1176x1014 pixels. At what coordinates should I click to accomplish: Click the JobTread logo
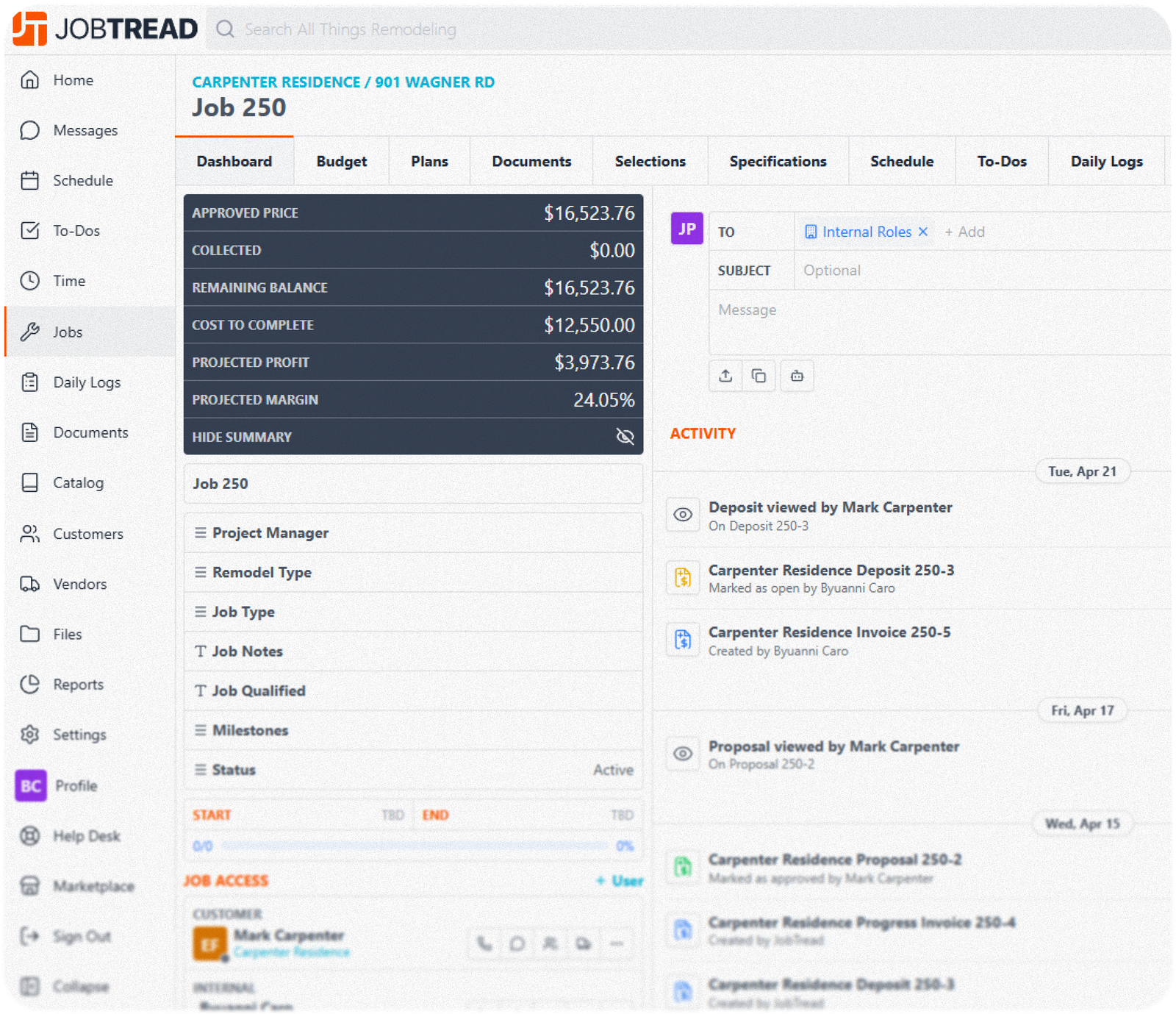tap(105, 29)
